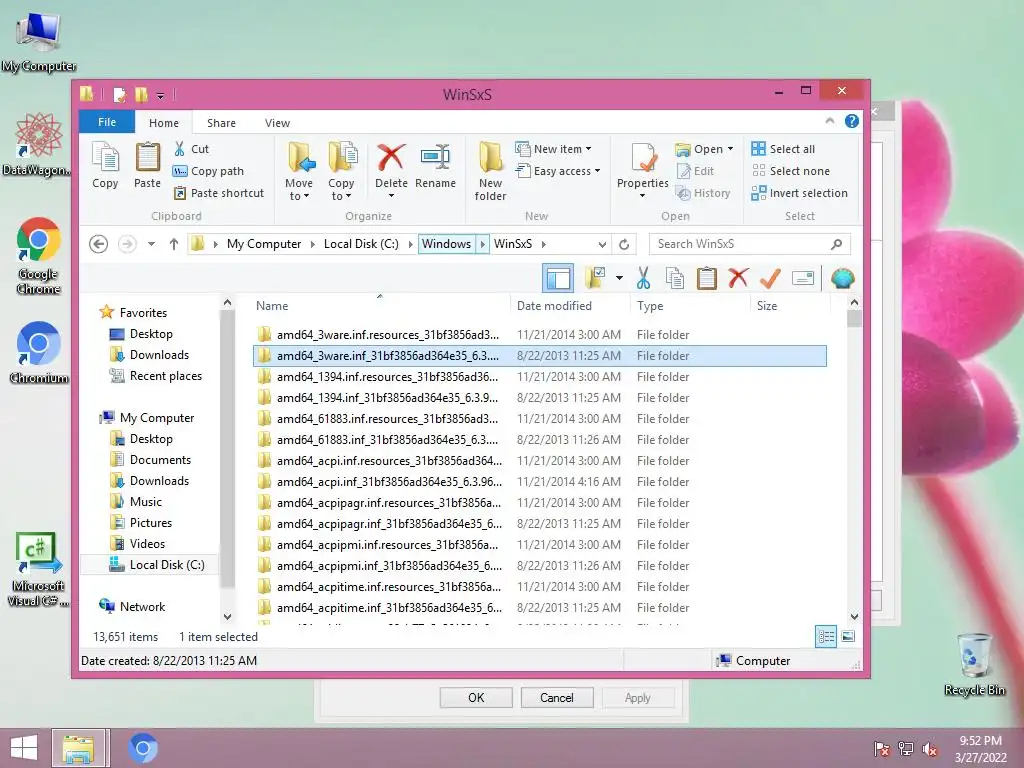This screenshot has width=1024, height=768.
Task: Switch to the Home ribbon tab
Action: pos(164,123)
